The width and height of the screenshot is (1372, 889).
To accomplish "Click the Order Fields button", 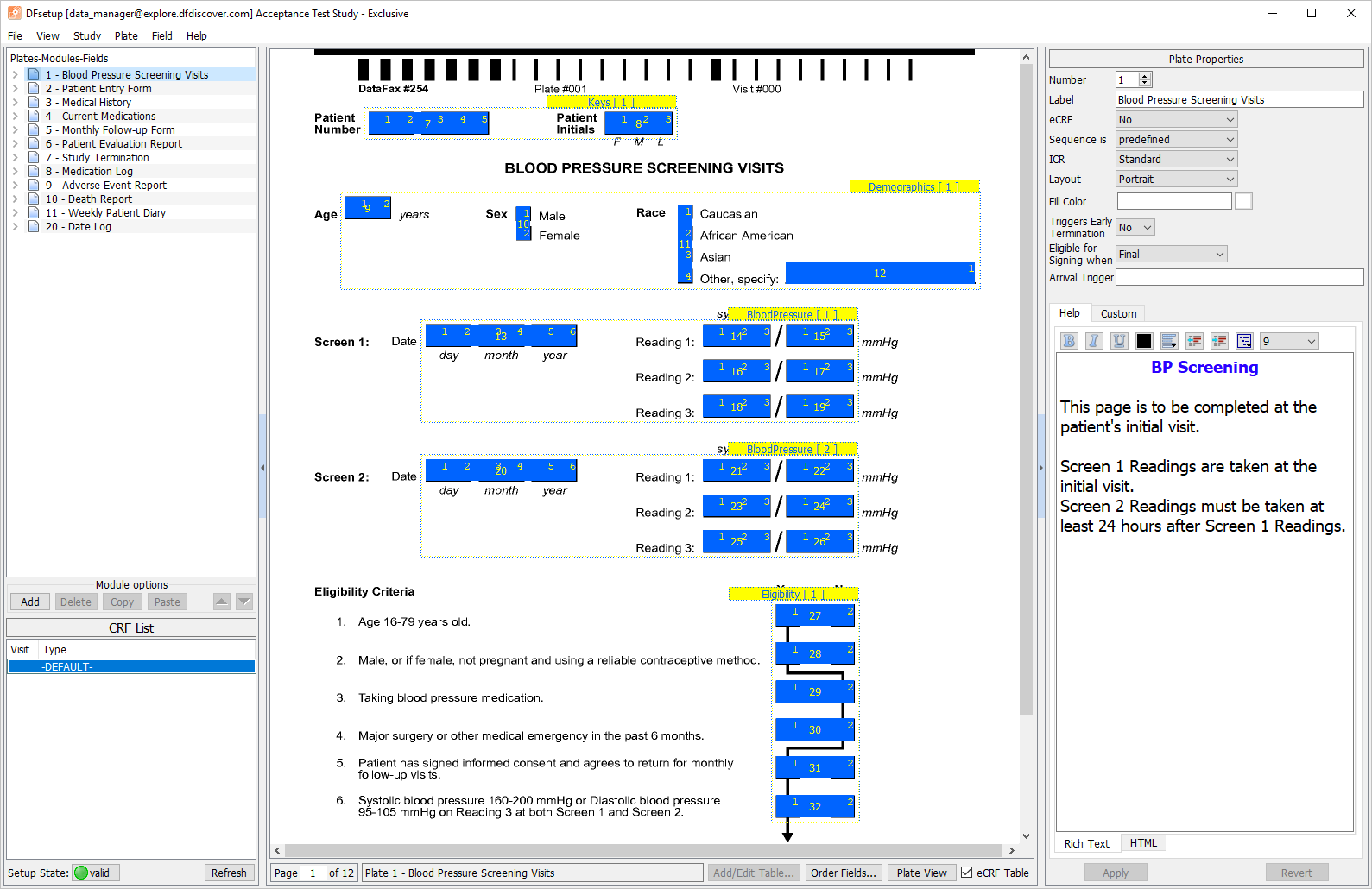I will 844,873.
